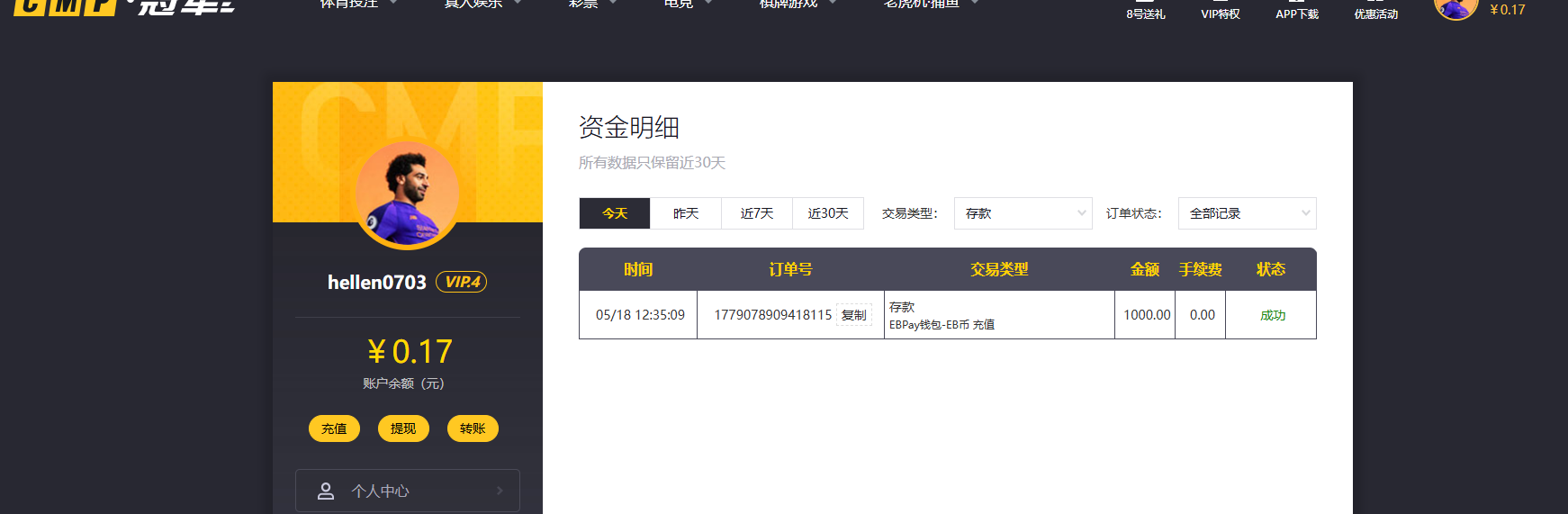Click the VIP4 badge next to username
The width and height of the screenshot is (1568, 514).
tap(462, 282)
